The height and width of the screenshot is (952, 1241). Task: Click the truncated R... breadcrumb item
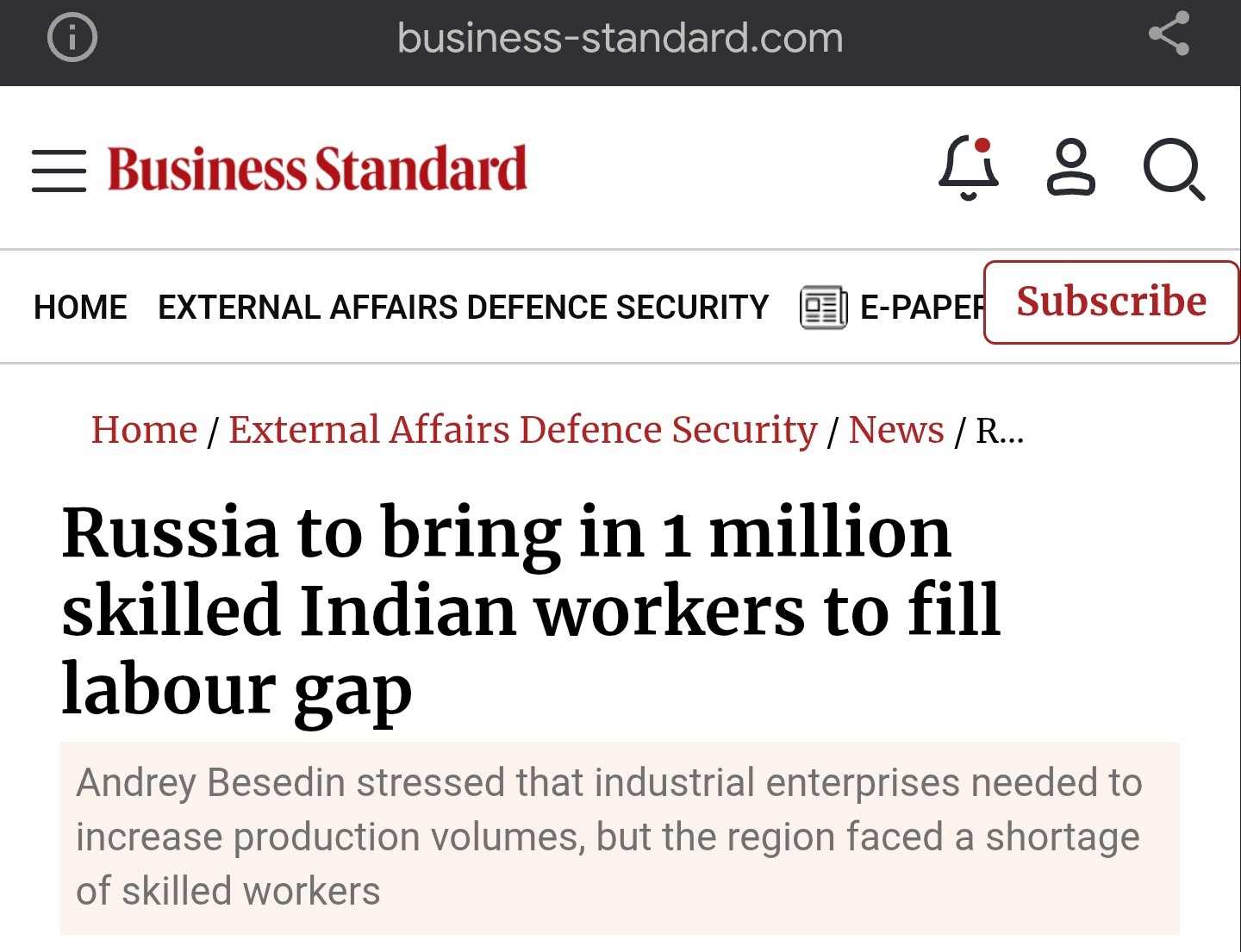click(x=1000, y=431)
